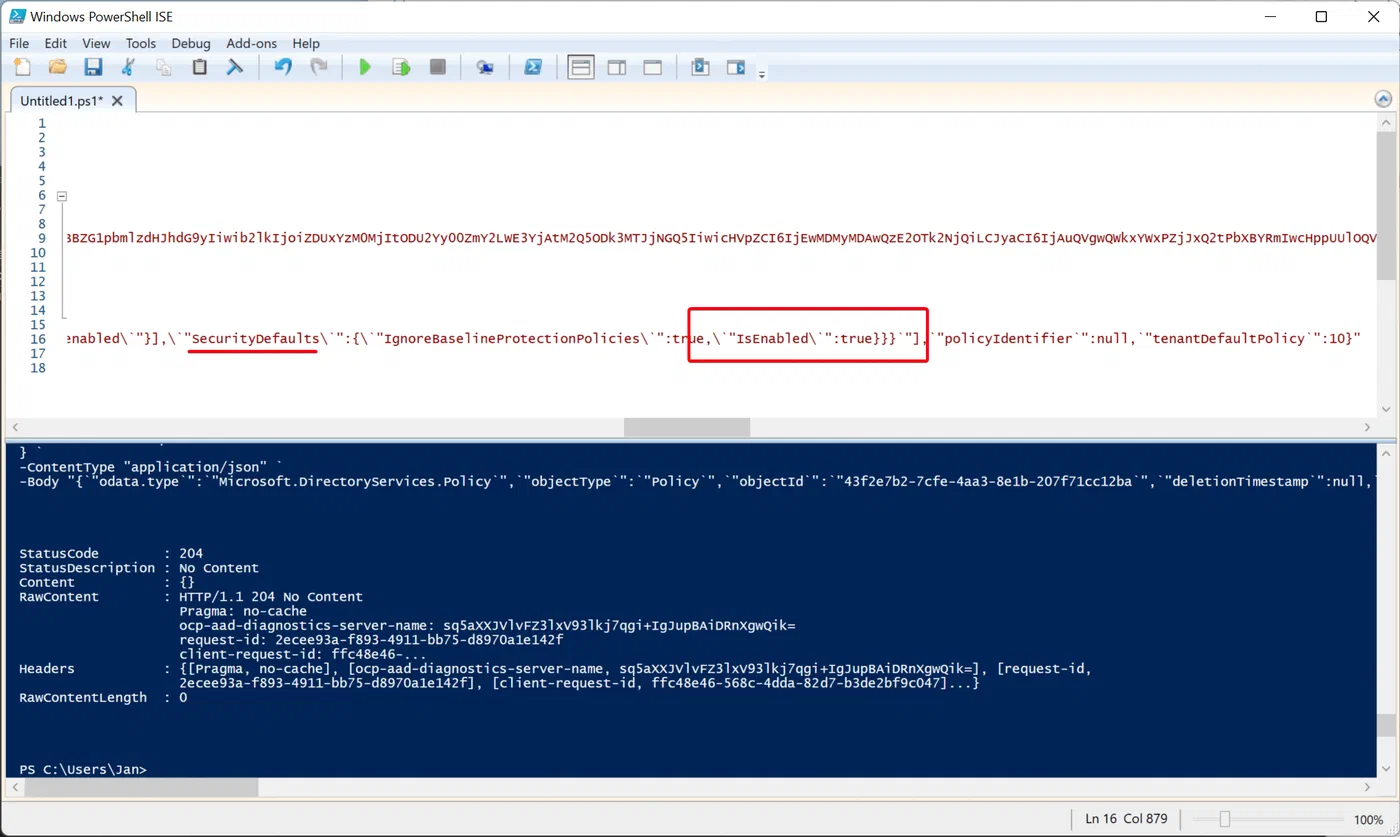
Task: Create a new script with the New icon
Action: [x=22, y=67]
